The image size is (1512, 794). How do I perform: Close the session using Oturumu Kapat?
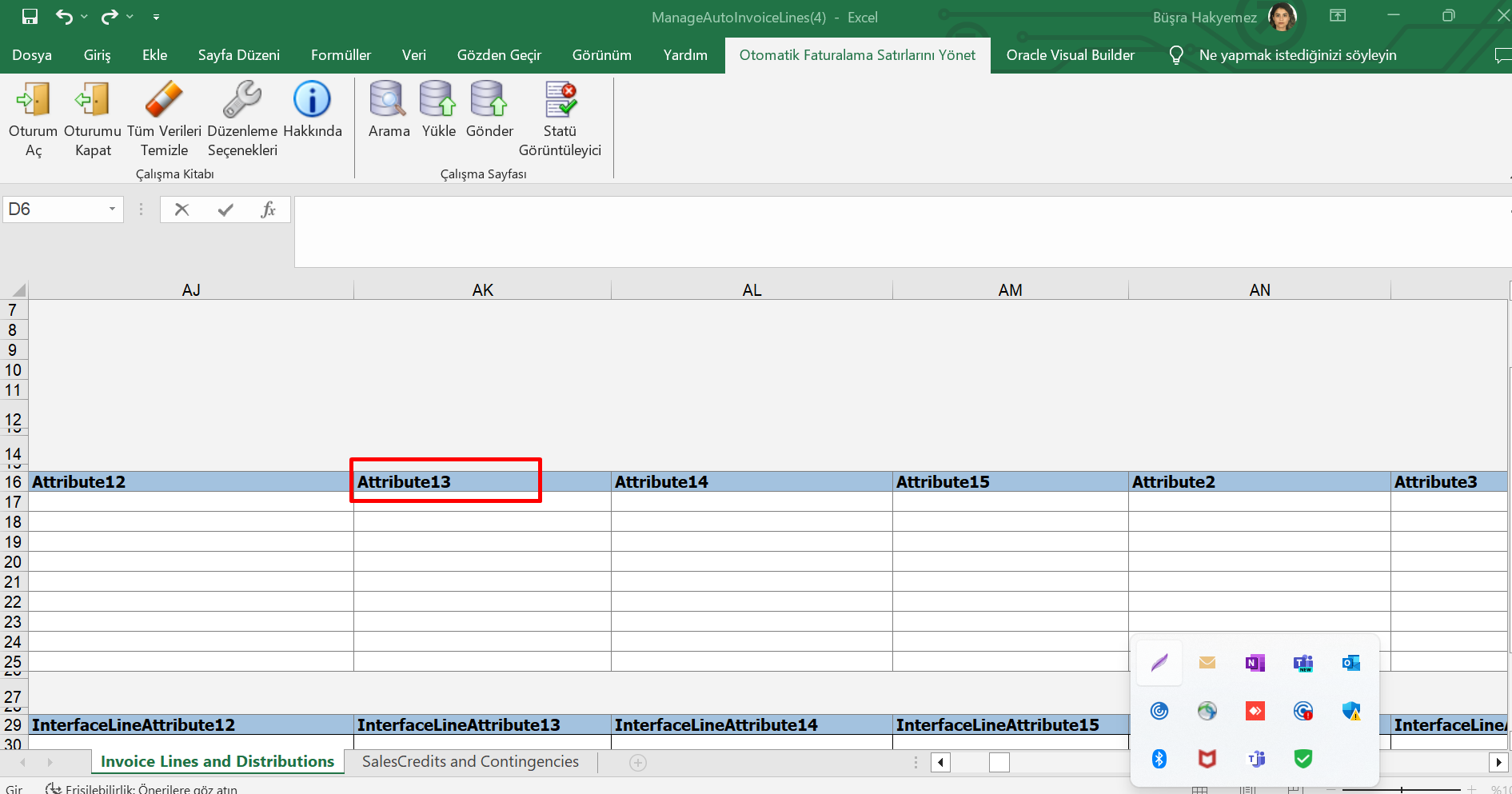(x=92, y=120)
